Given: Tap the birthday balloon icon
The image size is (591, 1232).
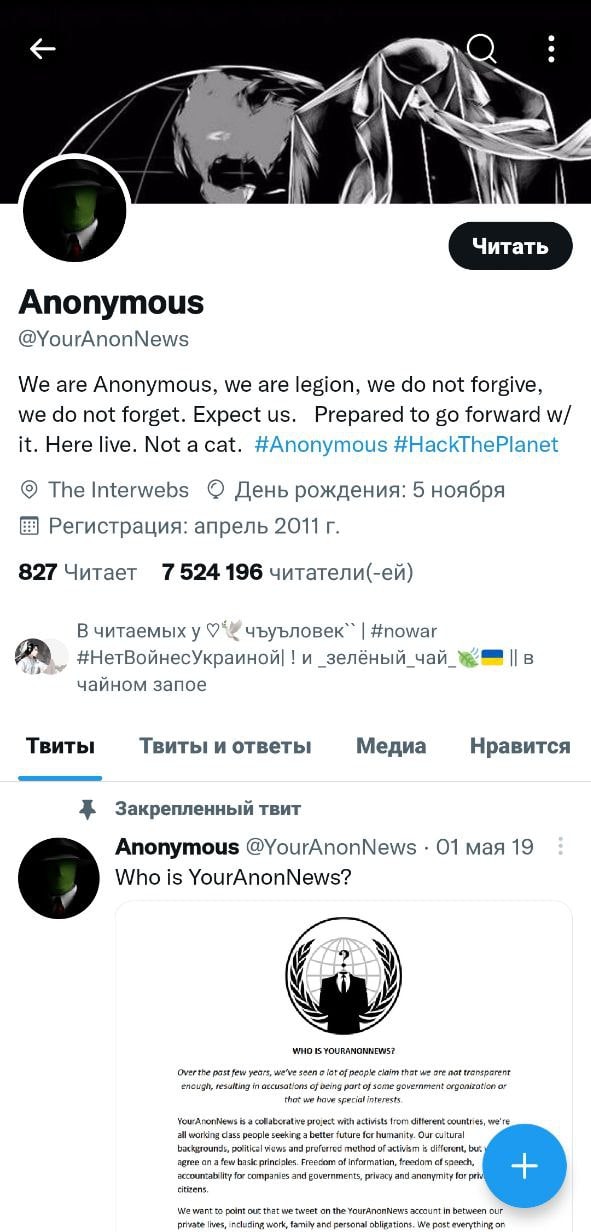Looking at the screenshot, I should (214, 490).
